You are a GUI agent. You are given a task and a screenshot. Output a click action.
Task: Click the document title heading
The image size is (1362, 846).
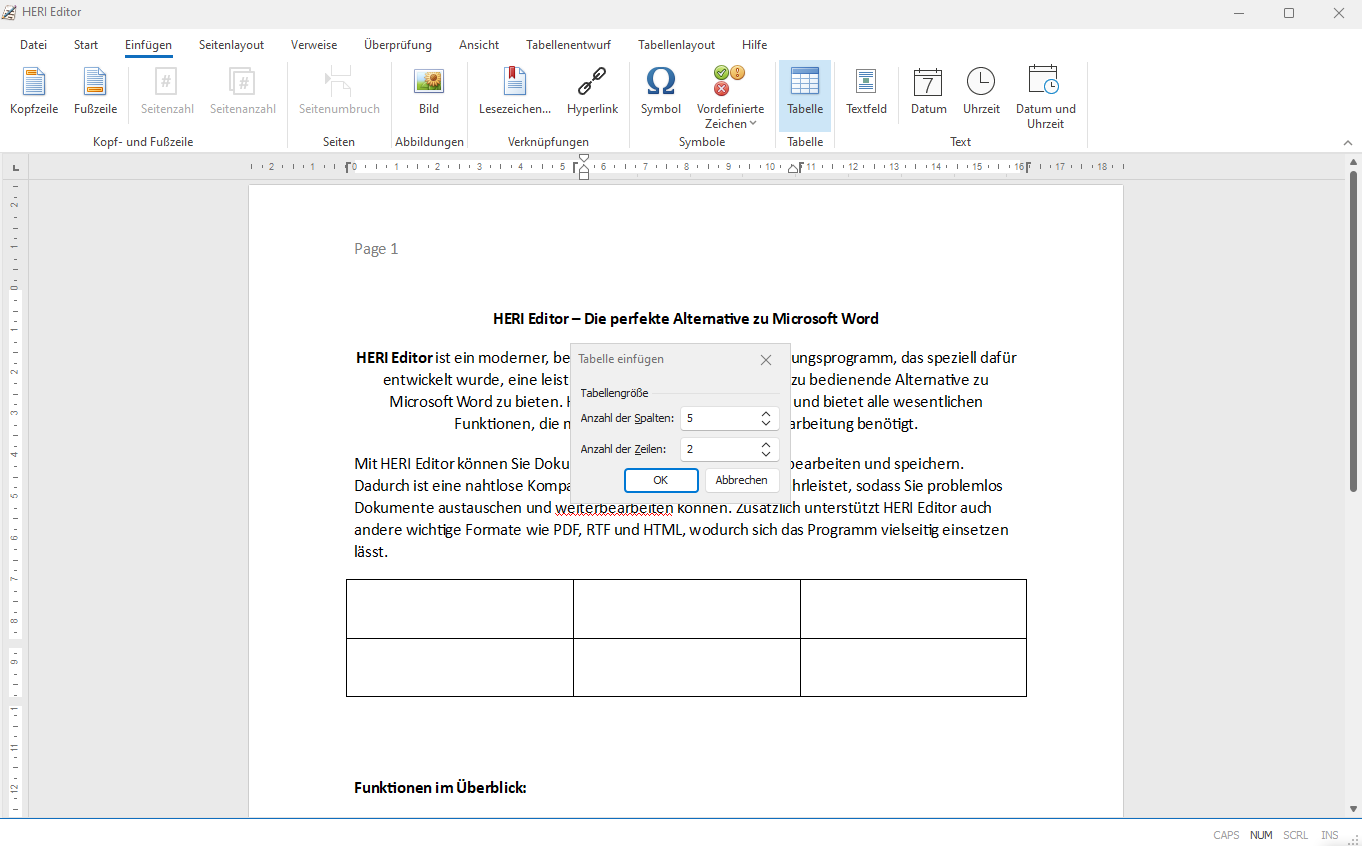point(686,319)
